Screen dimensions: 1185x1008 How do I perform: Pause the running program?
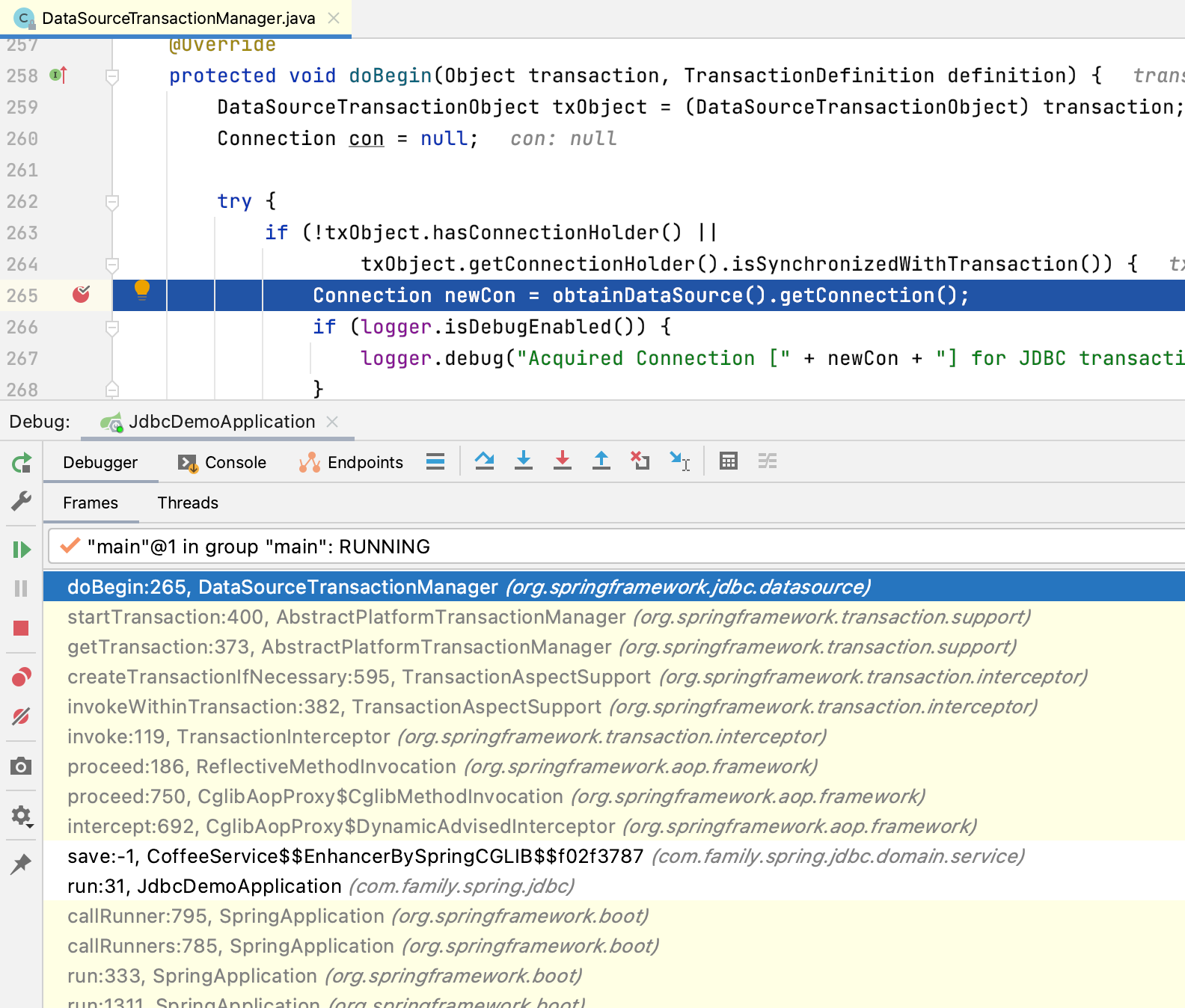click(22, 588)
